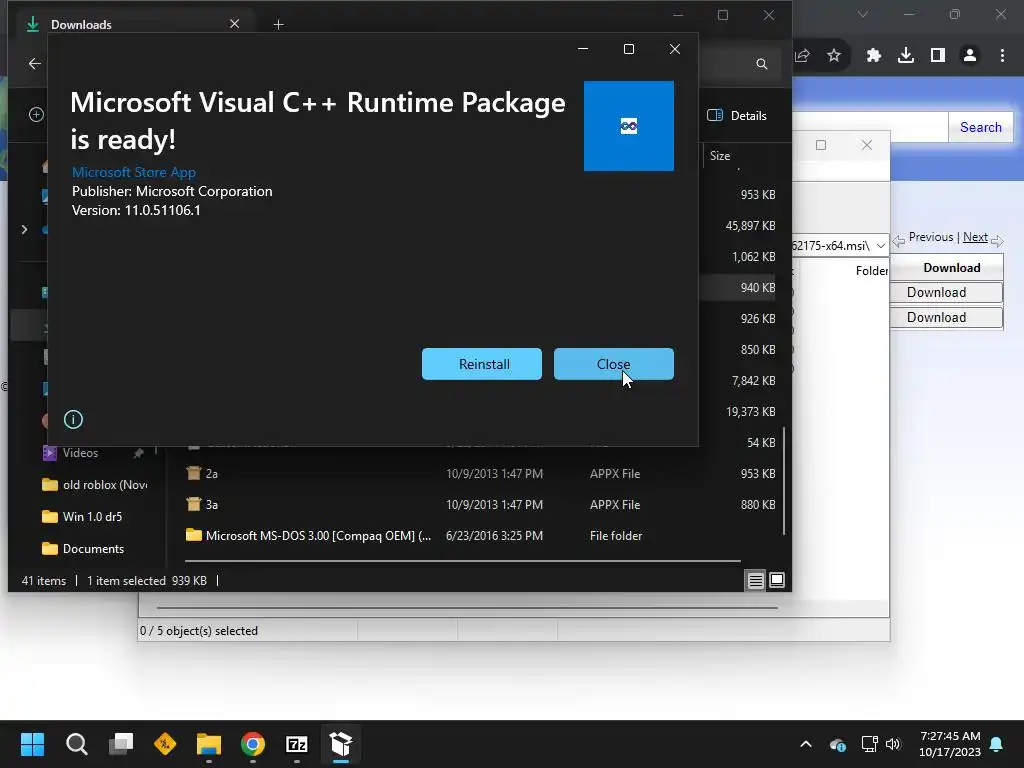Close the Downloads tab in File Explorer
The width and height of the screenshot is (1024, 768).
click(x=234, y=24)
